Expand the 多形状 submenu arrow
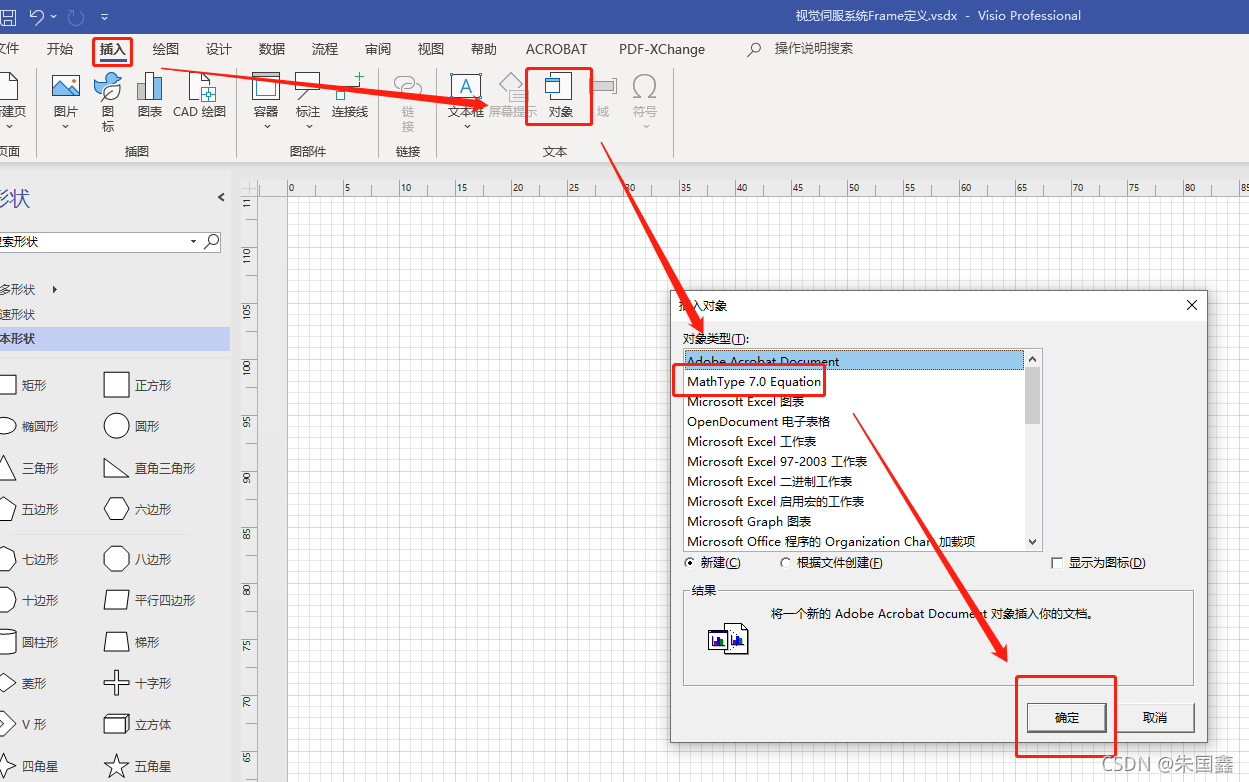This screenshot has height=782, width=1249. pos(55,289)
